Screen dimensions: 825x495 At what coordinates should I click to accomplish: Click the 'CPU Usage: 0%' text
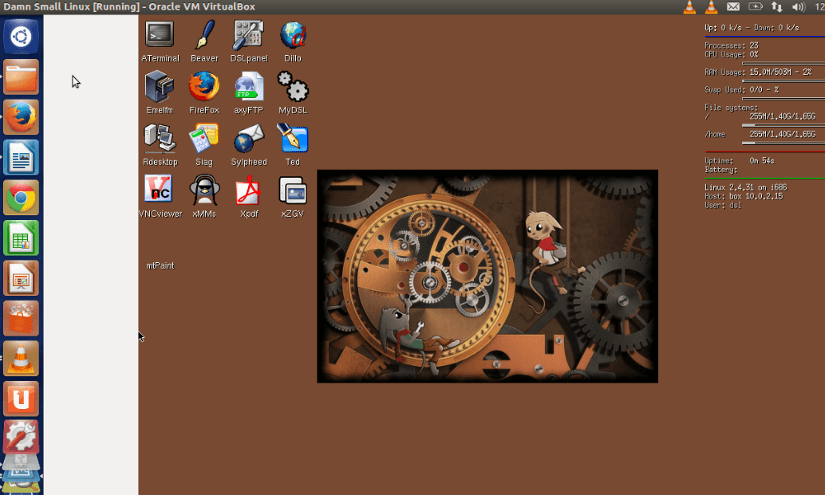pyautogui.click(x=731, y=55)
